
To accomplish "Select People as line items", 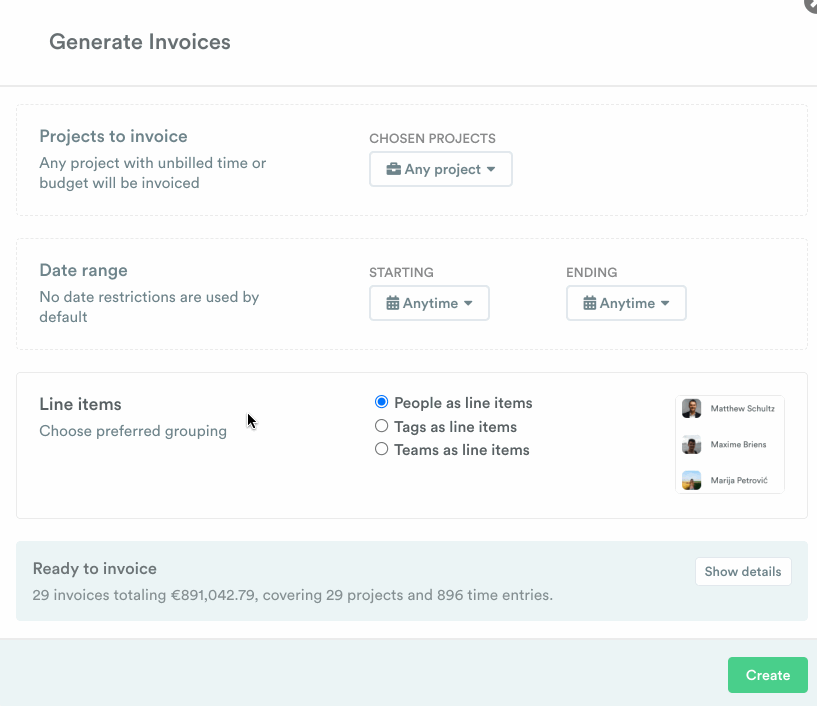I will [381, 402].
